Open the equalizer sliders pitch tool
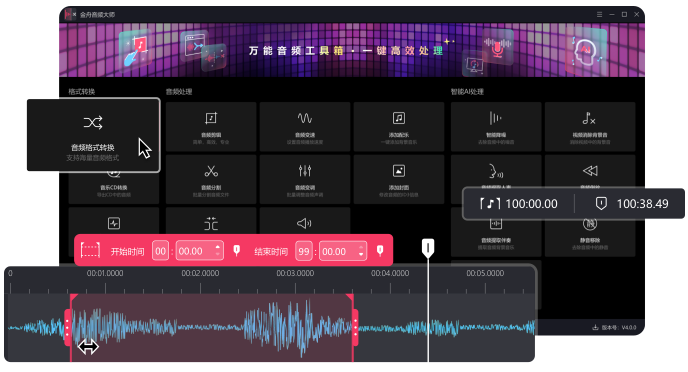 pyautogui.click(x=305, y=179)
